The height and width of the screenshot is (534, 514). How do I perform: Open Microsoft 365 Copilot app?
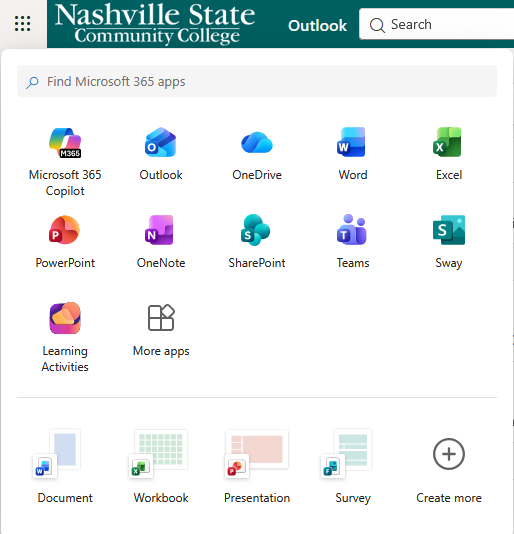tap(65, 162)
